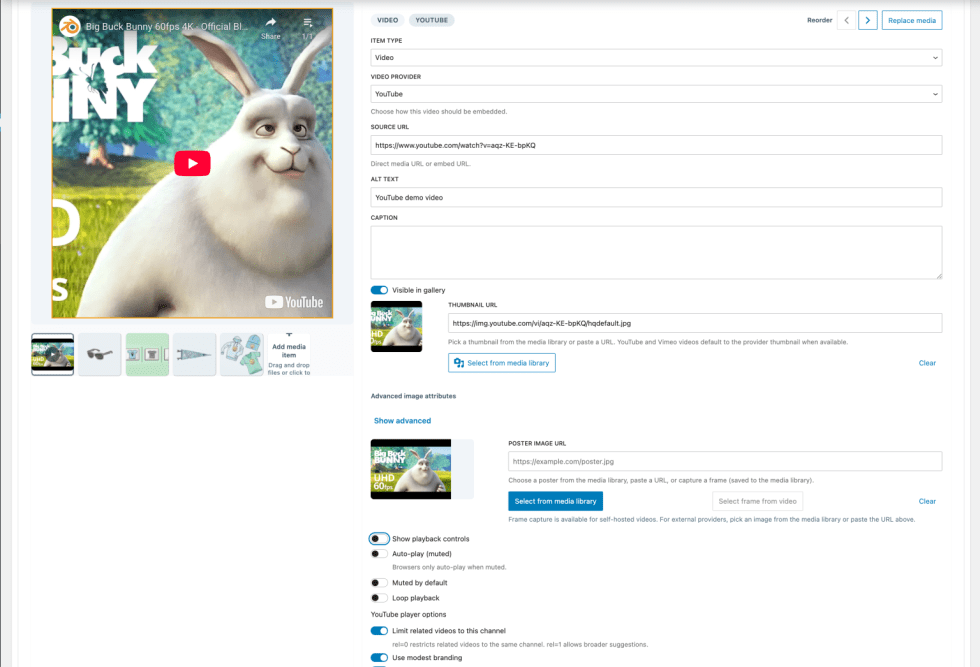
Task: Select the sunglasses gallery thumbnail
Action: point(99,354)
